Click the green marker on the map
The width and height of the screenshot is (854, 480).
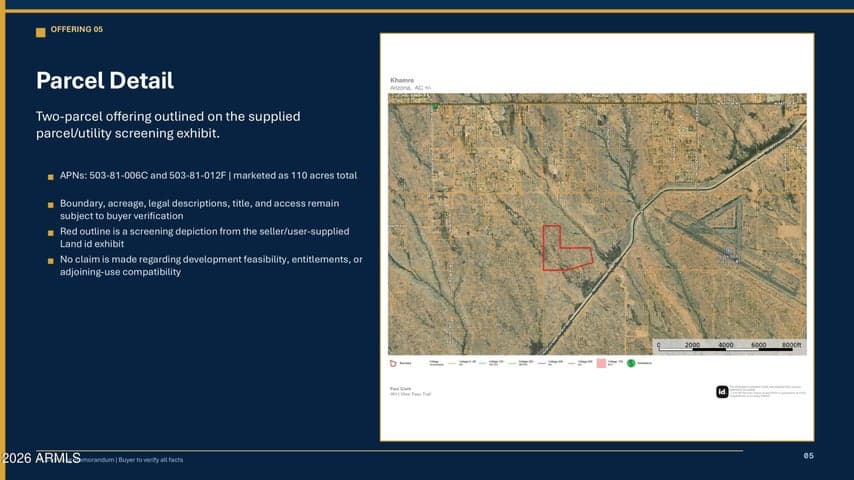[435, 107]
